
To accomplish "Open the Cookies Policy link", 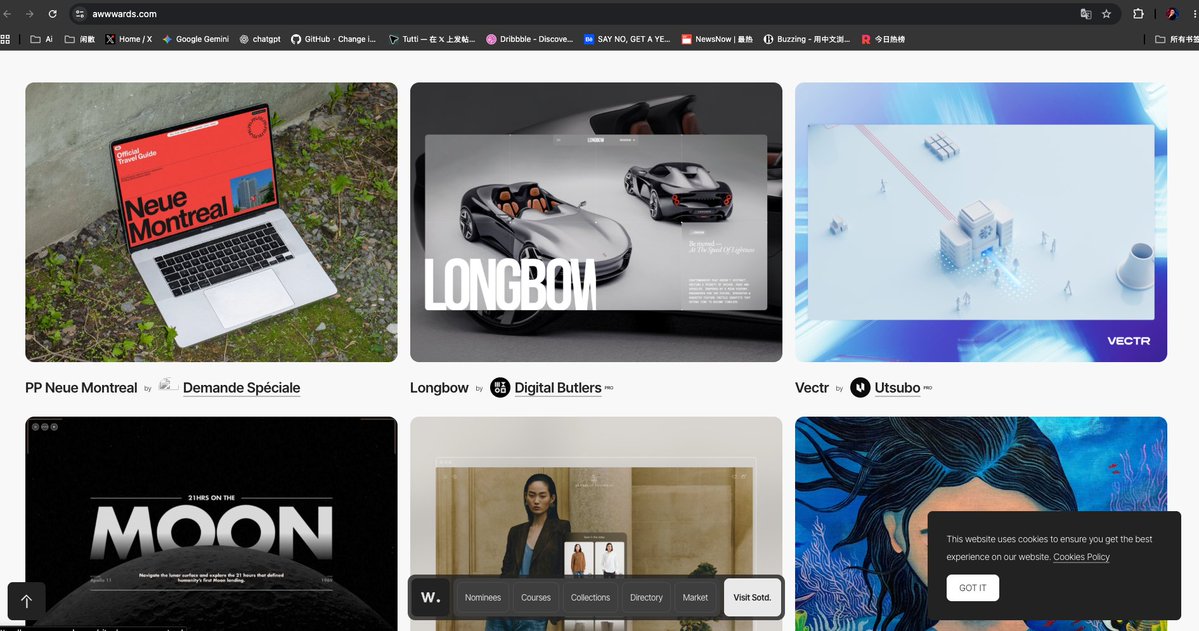I will (1081, 557).
